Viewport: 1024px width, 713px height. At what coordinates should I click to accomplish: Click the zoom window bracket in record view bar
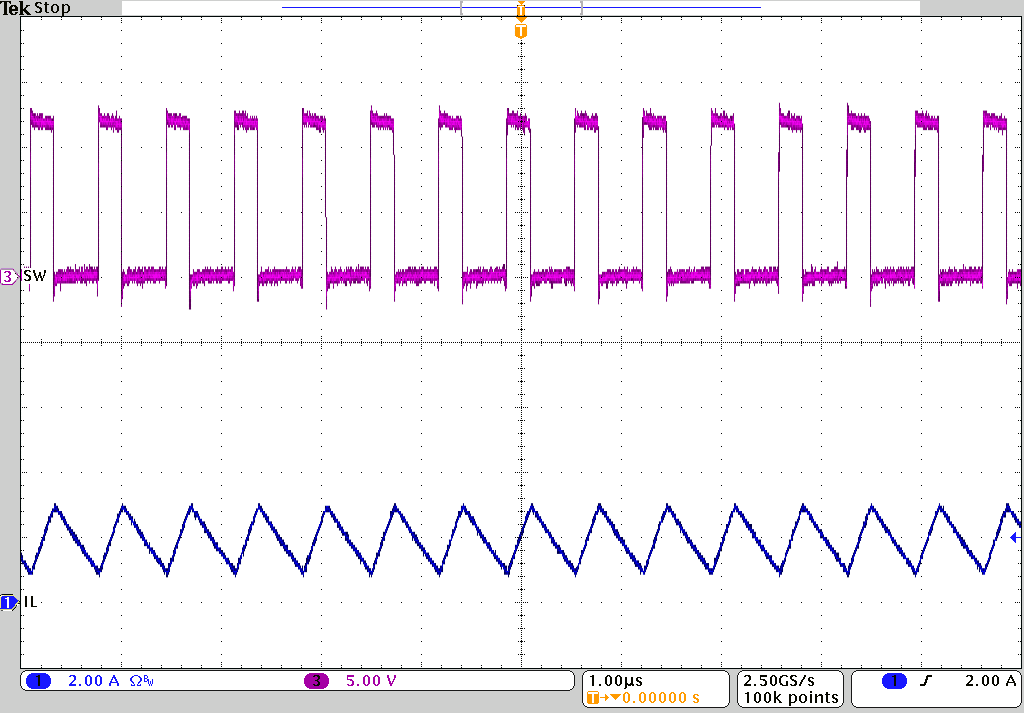[461, 8]
